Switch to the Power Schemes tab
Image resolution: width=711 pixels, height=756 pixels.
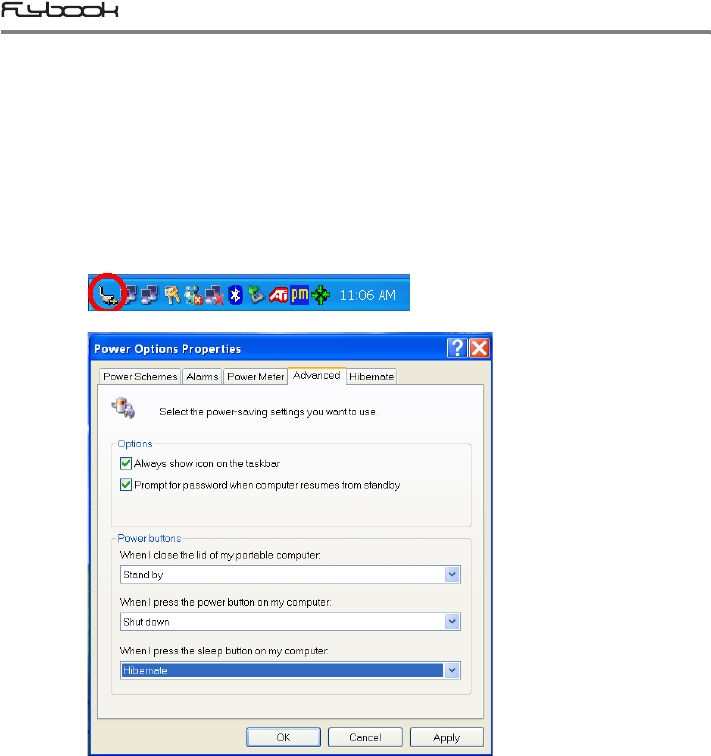140,377
